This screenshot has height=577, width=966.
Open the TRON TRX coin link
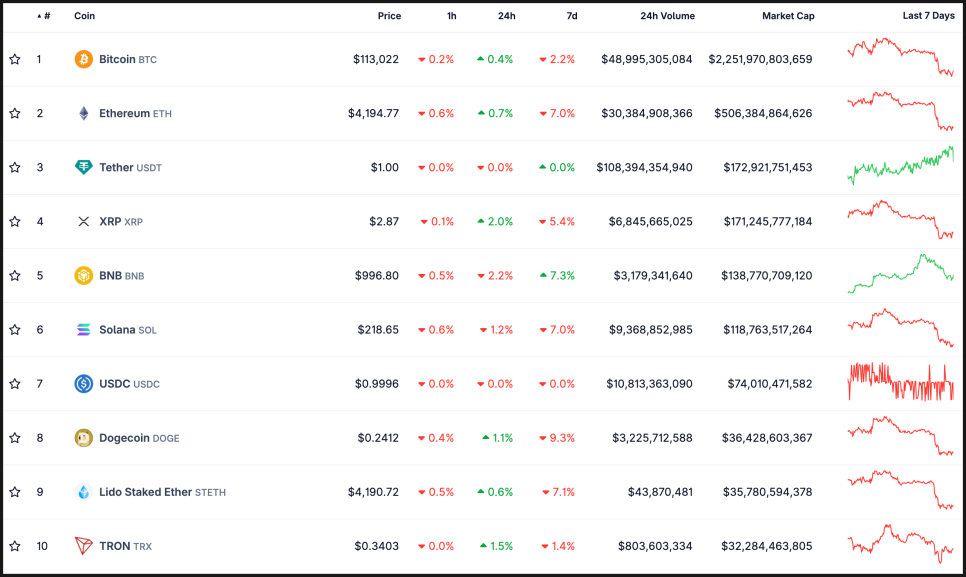tap(126, 546)
